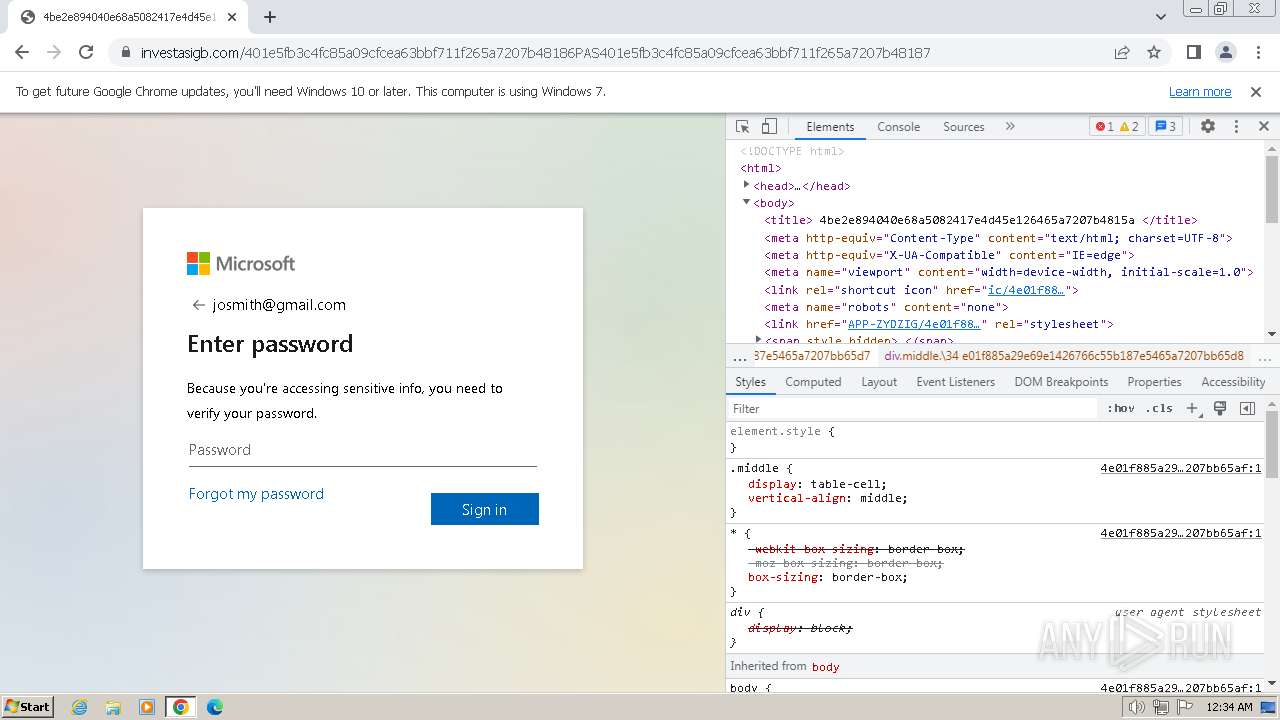Open the Computed pane tab
Viewport: 1280px width, 720px height.
(x=813, y=382)
